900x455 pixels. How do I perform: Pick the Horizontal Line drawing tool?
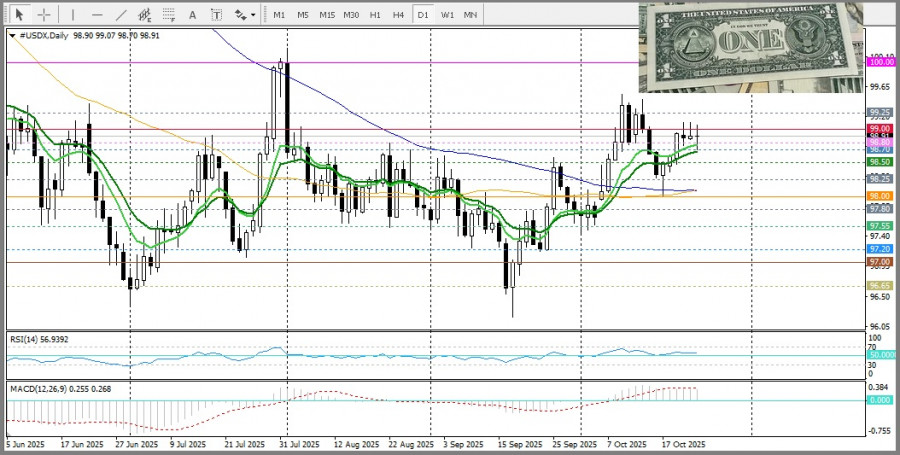coord(97,15)
